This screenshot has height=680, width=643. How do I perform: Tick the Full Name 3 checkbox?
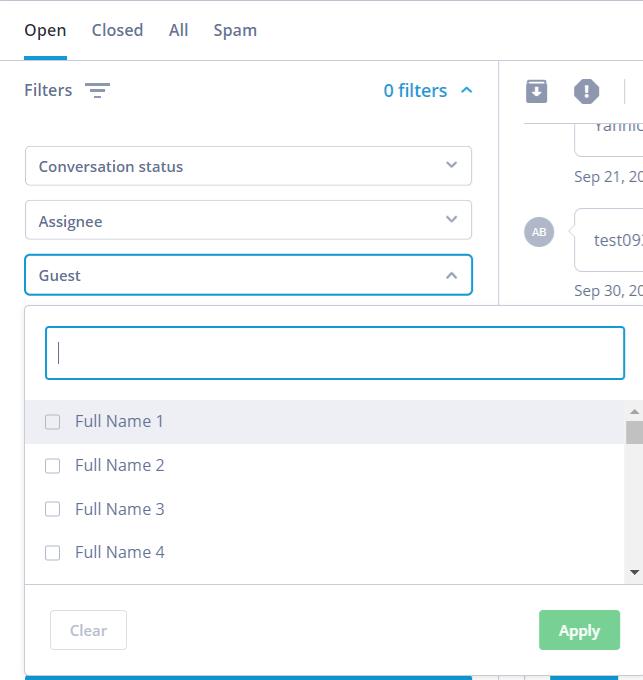click(x=53, y=509)
